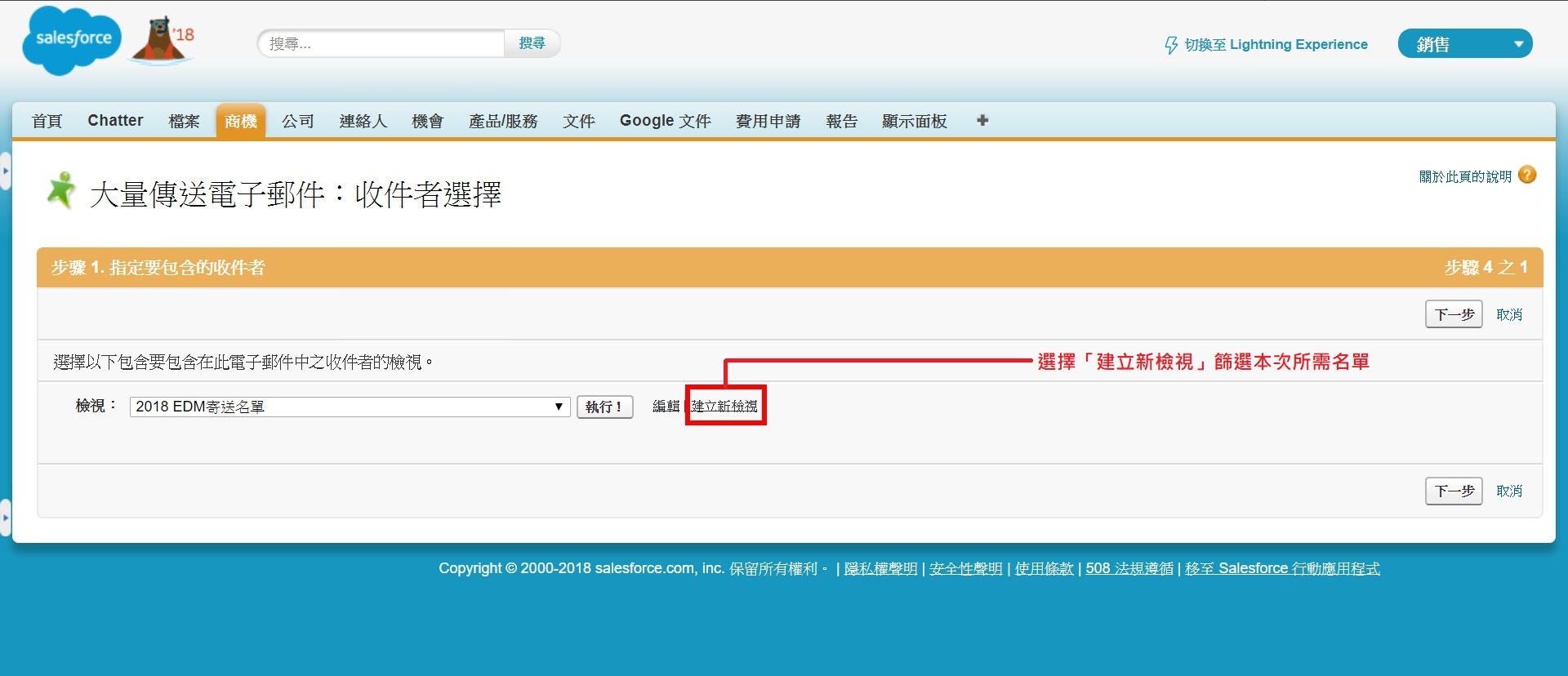Click the Lightning bolt icon
This screenshot has width=1568, height=676.
(x=1171, y=45)
